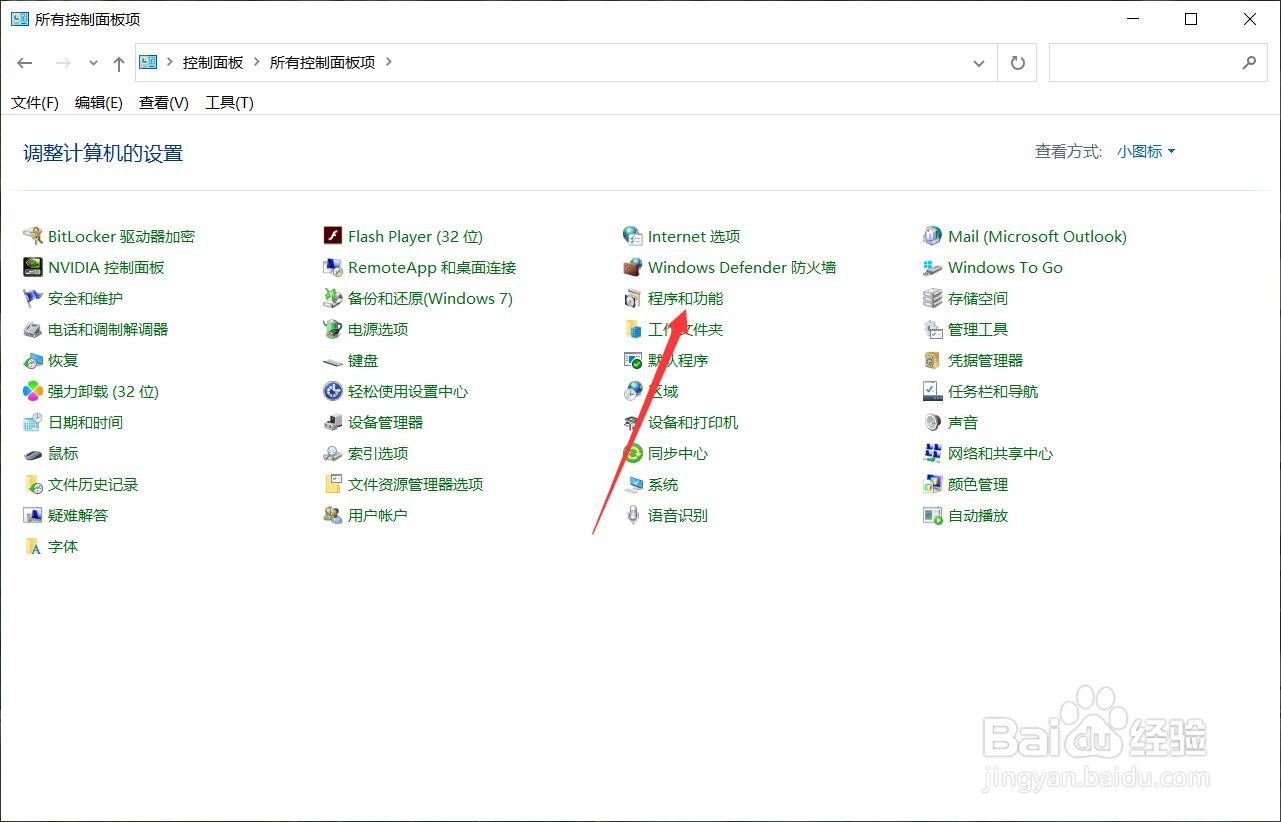Open the recent locations dropdown arrow
This screenshot has height=822, width=1281.
click(x=93, y=62)
